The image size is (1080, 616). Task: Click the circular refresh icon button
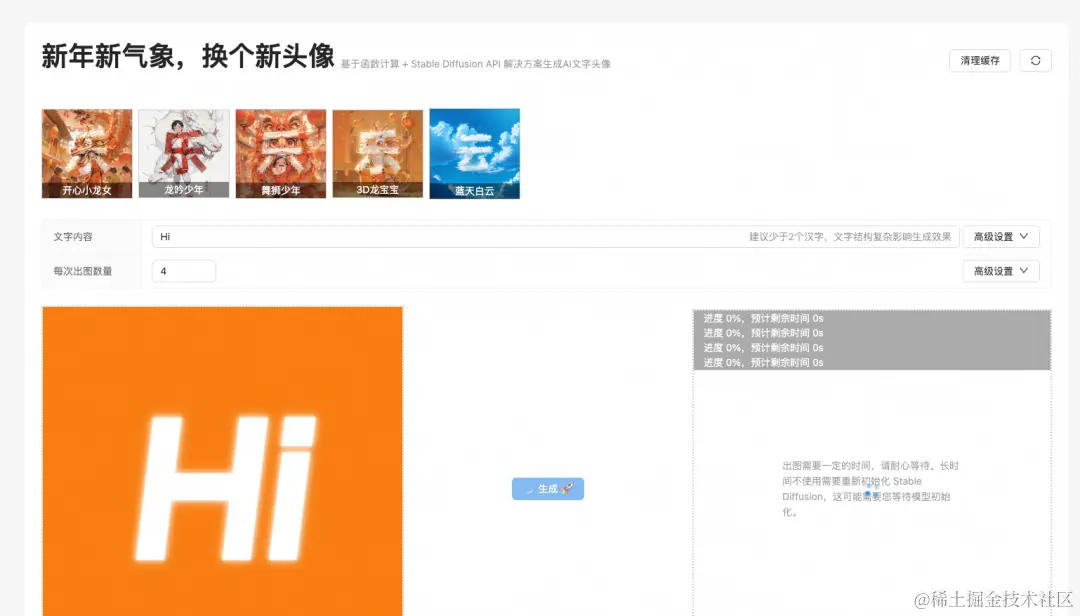pyautogui.click(x=1035, y=60)
